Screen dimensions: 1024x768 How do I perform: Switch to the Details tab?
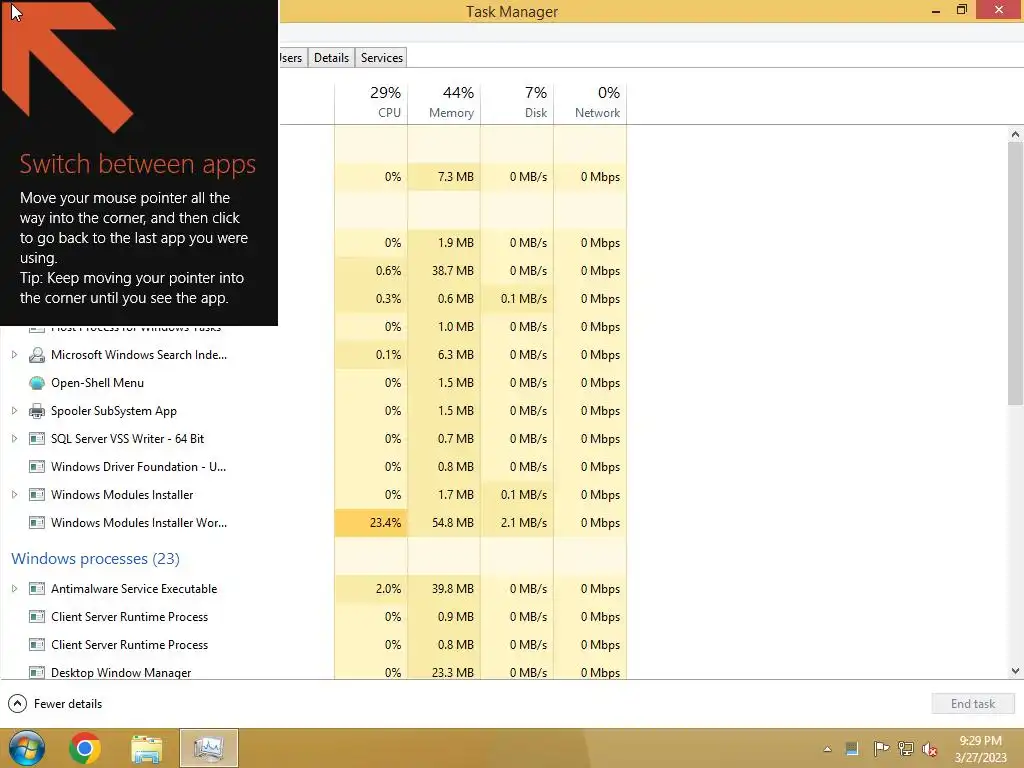pos(331,57)
